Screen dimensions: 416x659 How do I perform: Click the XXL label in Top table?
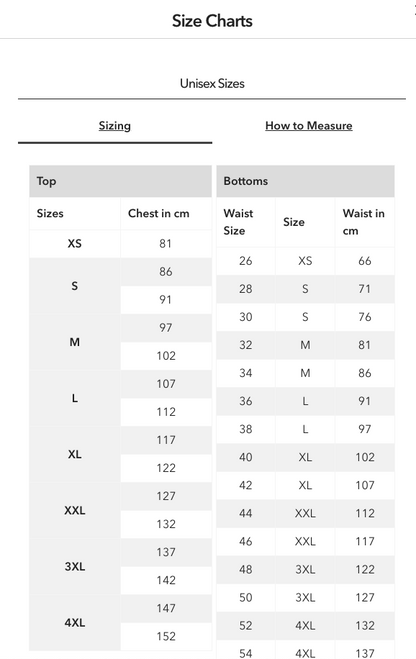(75, 510)
